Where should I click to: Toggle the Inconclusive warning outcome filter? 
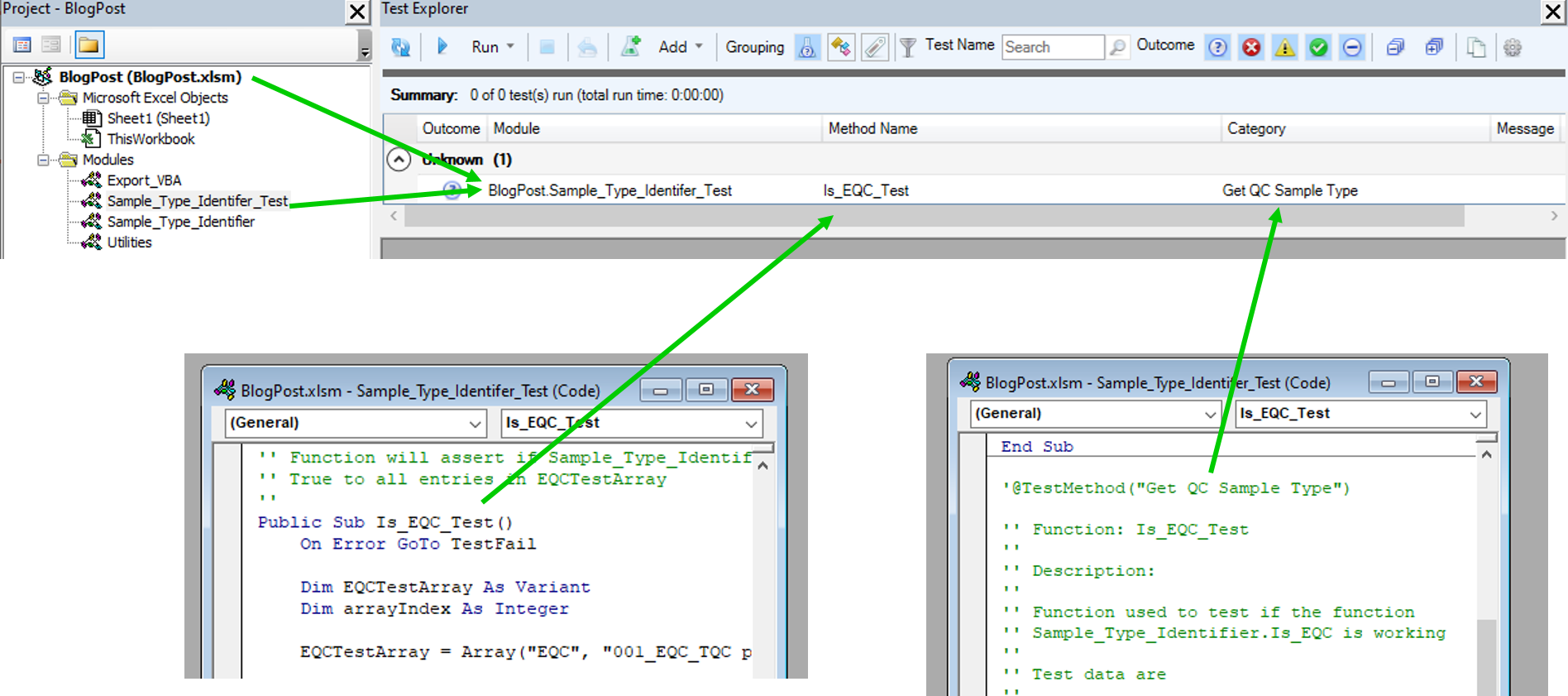click(x=1285, y=47)
